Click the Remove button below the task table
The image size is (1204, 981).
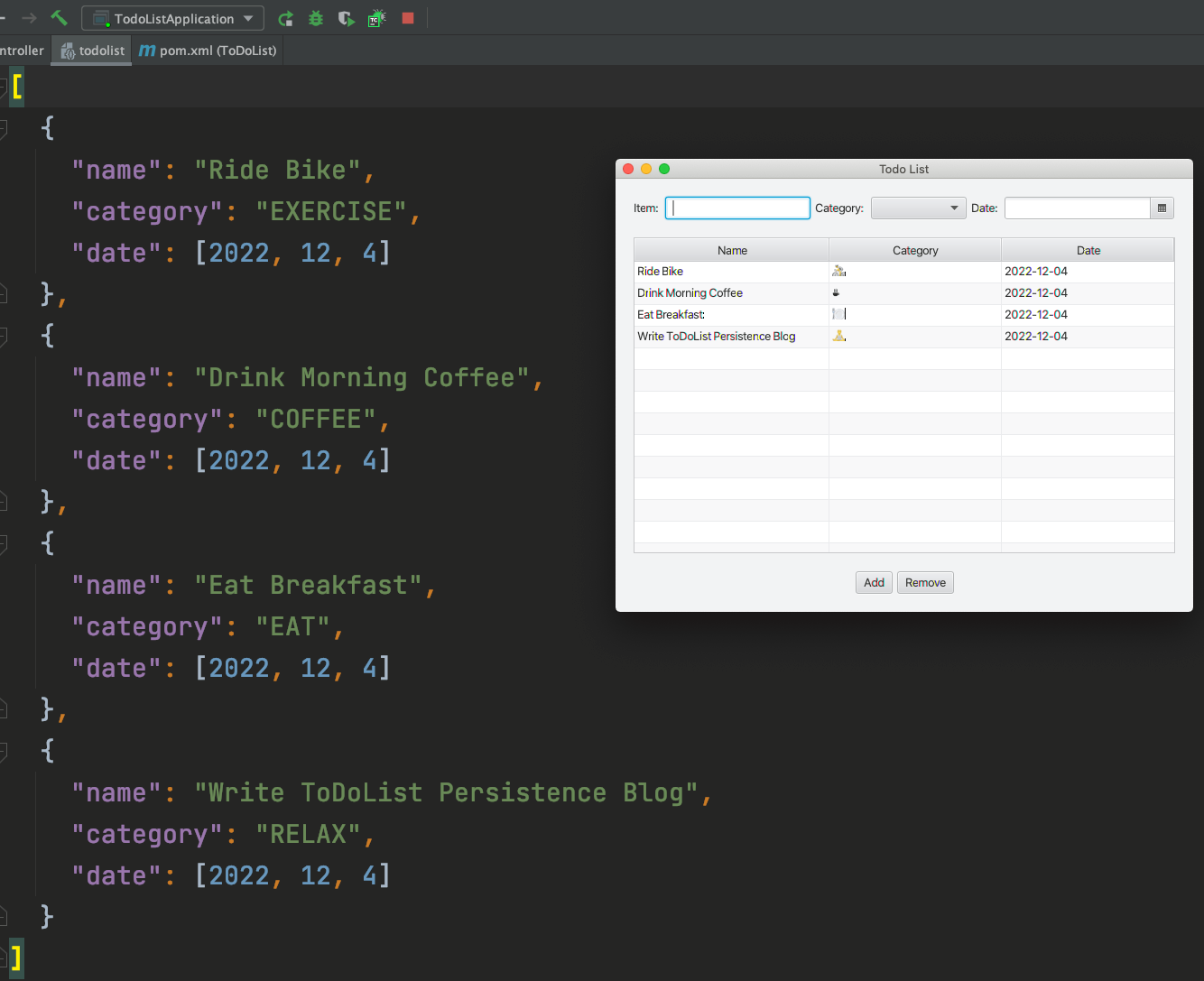click(925, 582)
